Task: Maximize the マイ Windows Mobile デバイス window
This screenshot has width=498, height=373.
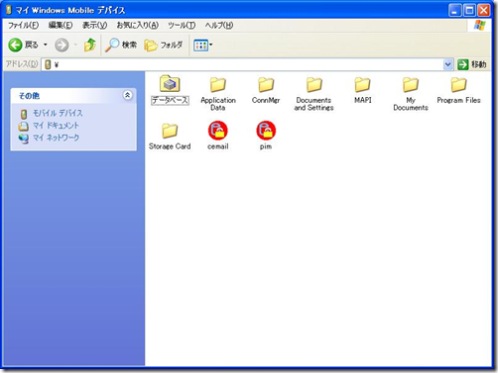Action: tap(469, 10)
